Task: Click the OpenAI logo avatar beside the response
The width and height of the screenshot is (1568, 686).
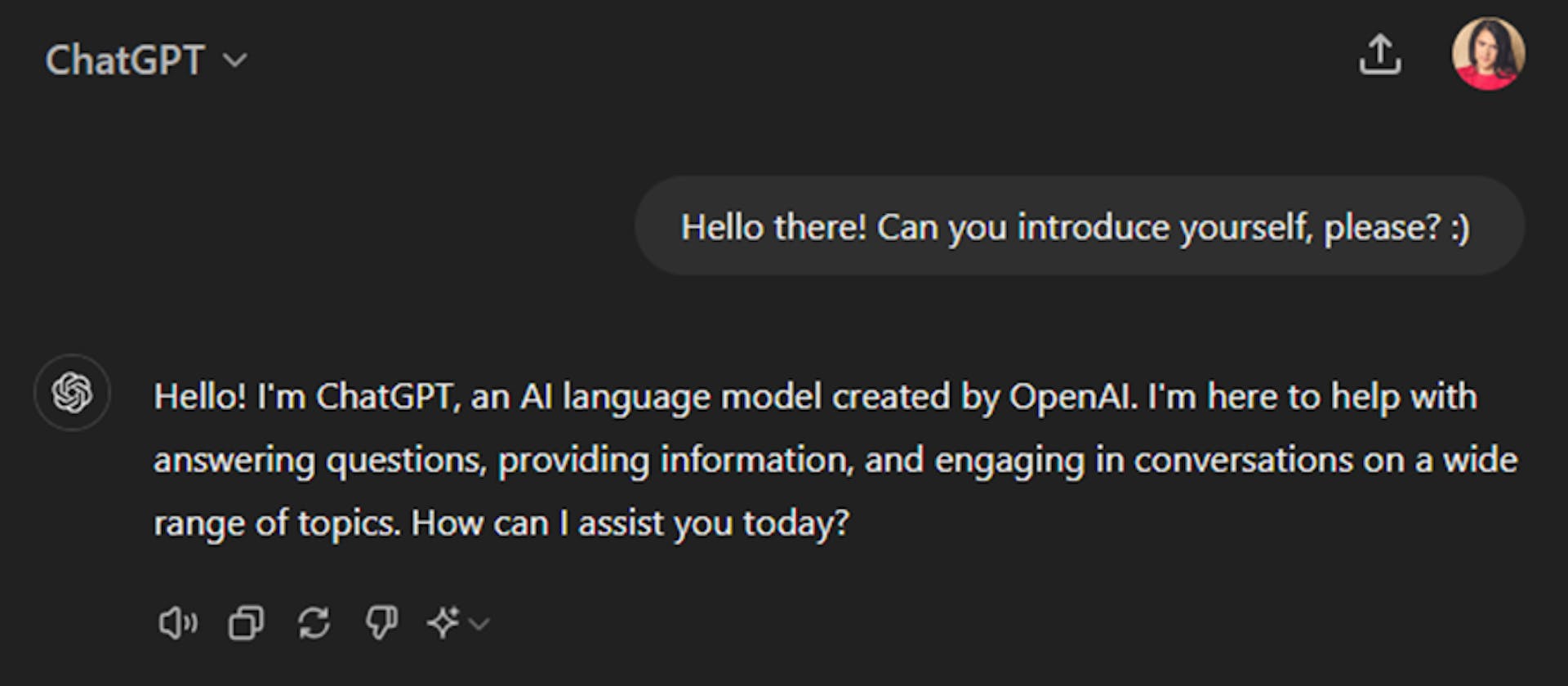Action: (72, 393)
